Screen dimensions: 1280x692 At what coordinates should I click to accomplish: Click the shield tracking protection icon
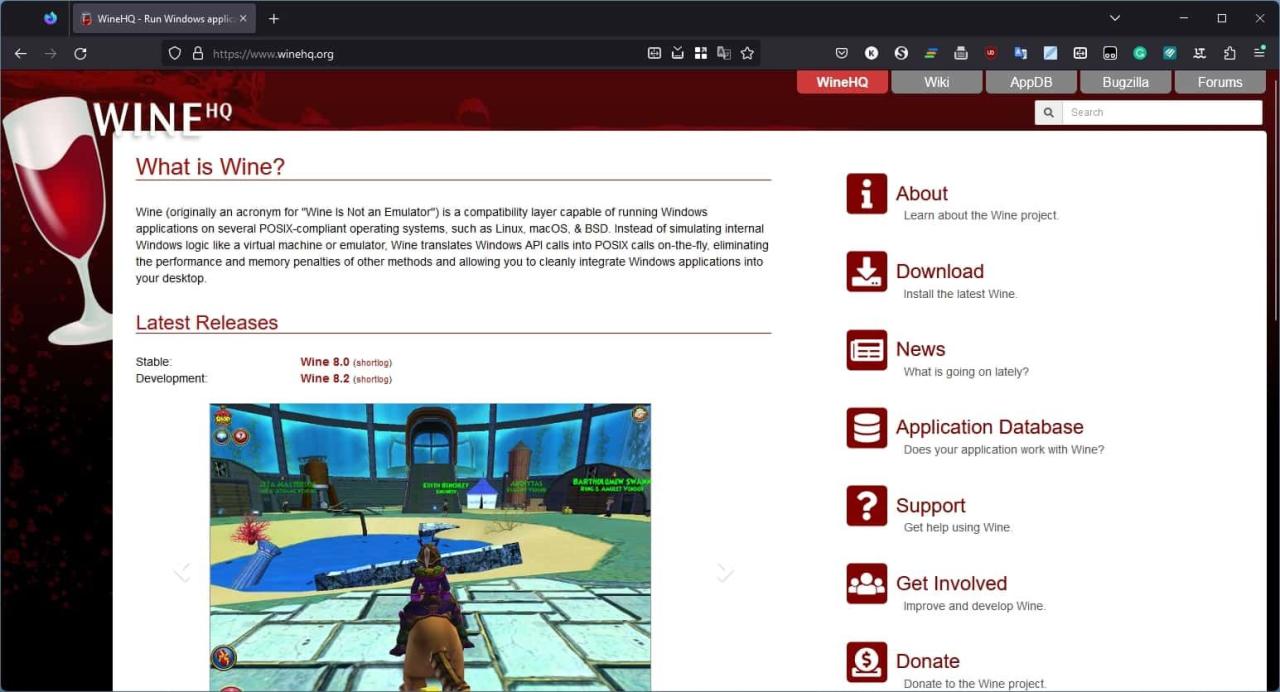tap(174, 54)
